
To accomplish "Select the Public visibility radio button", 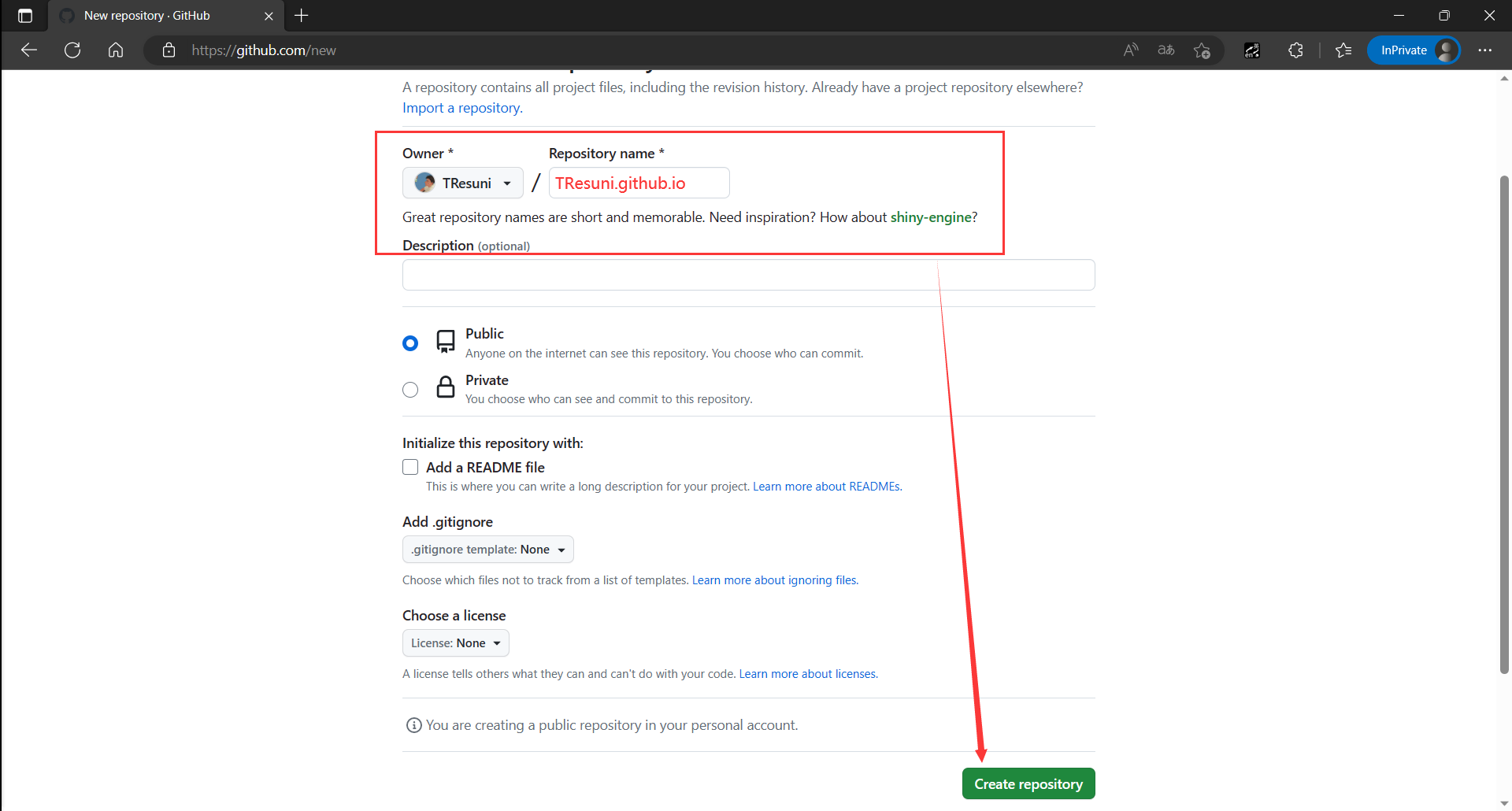I will [x=410, y=343].
